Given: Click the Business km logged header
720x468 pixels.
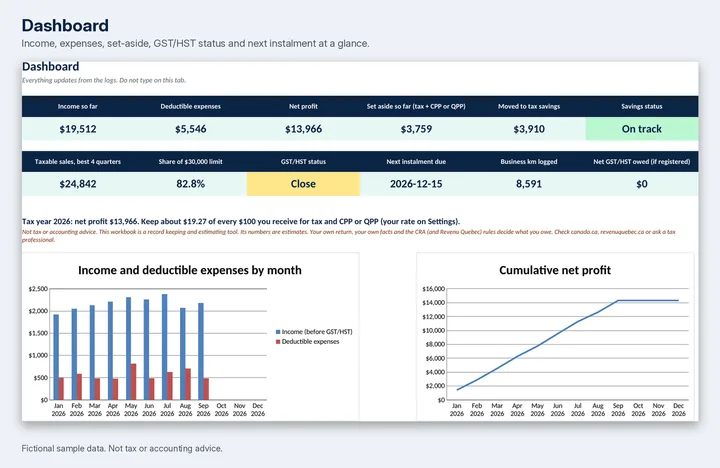Looking at the screenshot, I should (529, 162).
